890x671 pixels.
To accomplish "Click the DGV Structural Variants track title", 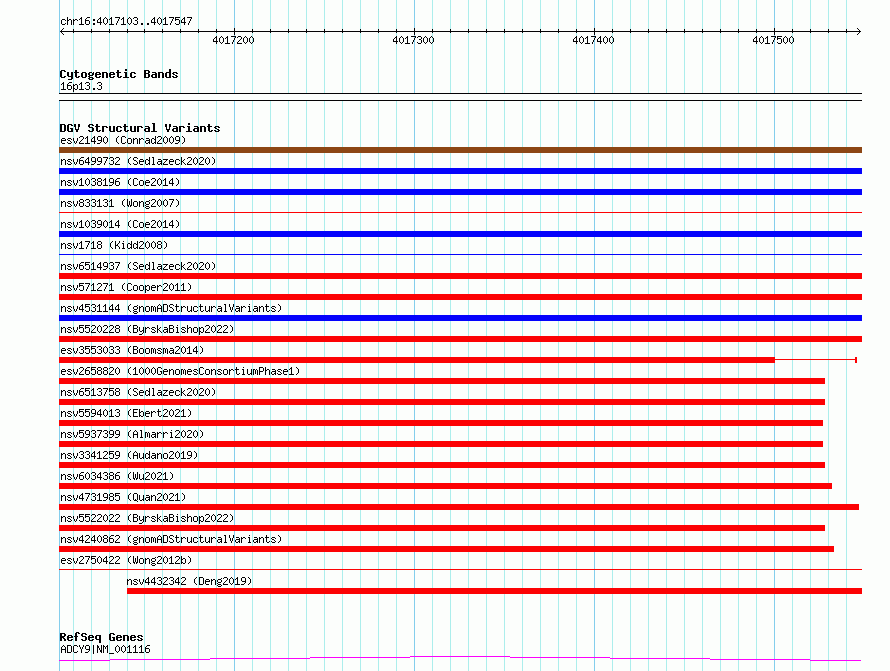I will tap(139, 128).
